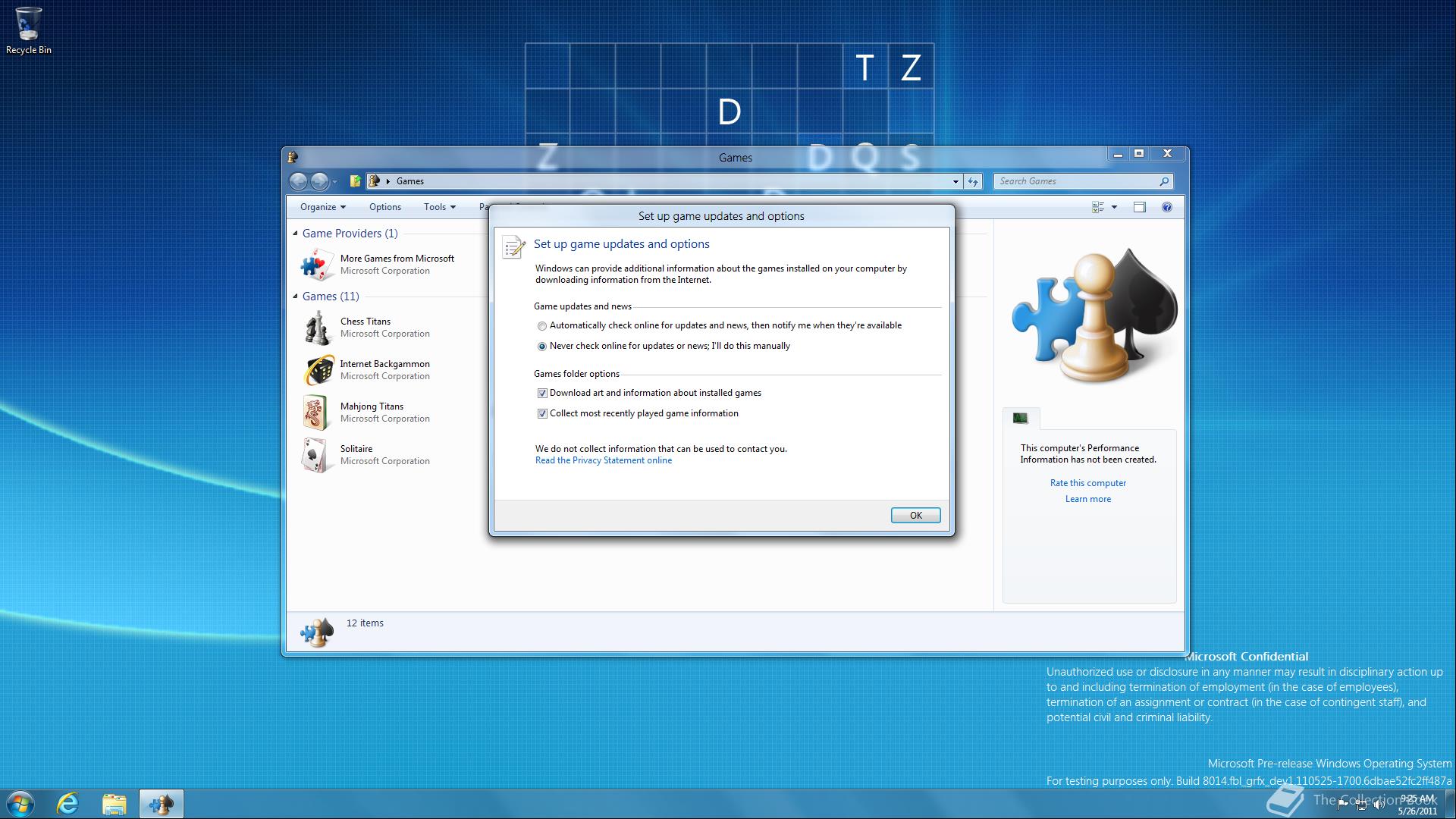Click the change view icon
Screen dimensions: 1456x819
click(1097, 207)
